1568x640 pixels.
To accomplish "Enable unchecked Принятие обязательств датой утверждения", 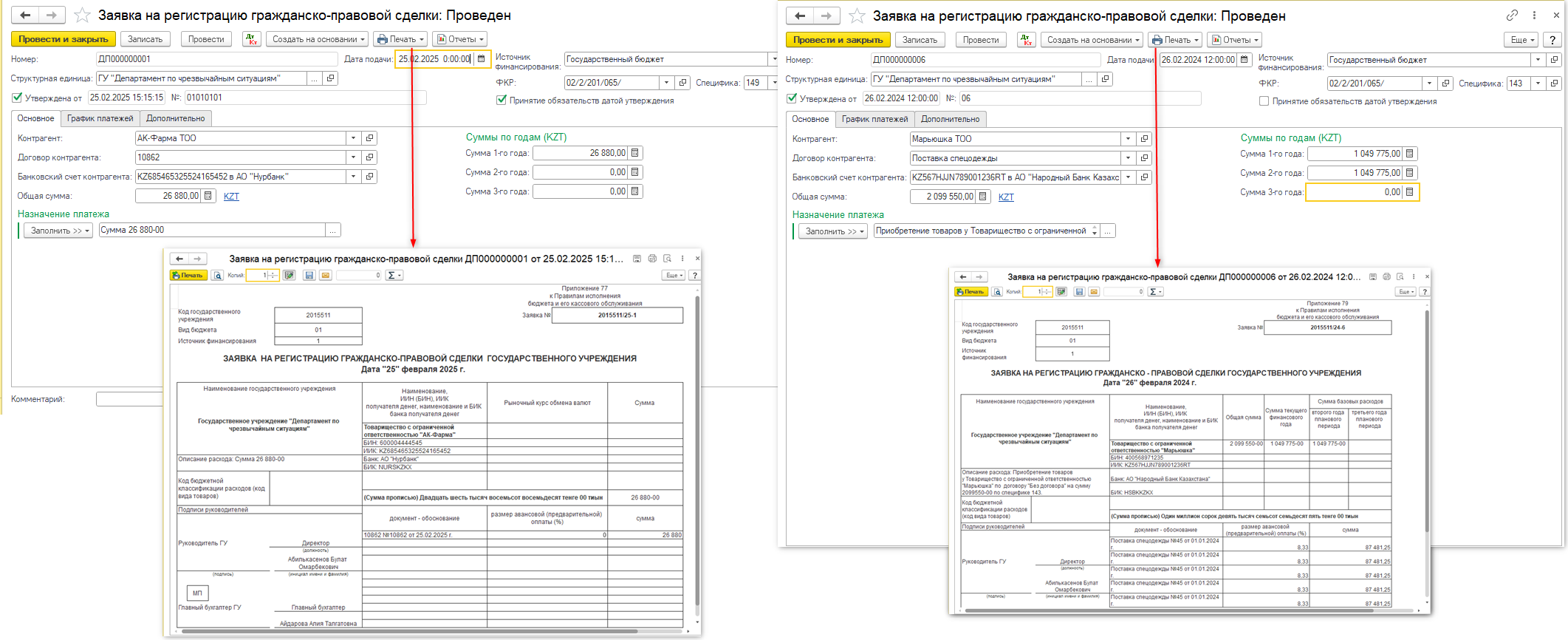I will (1264, 101).
